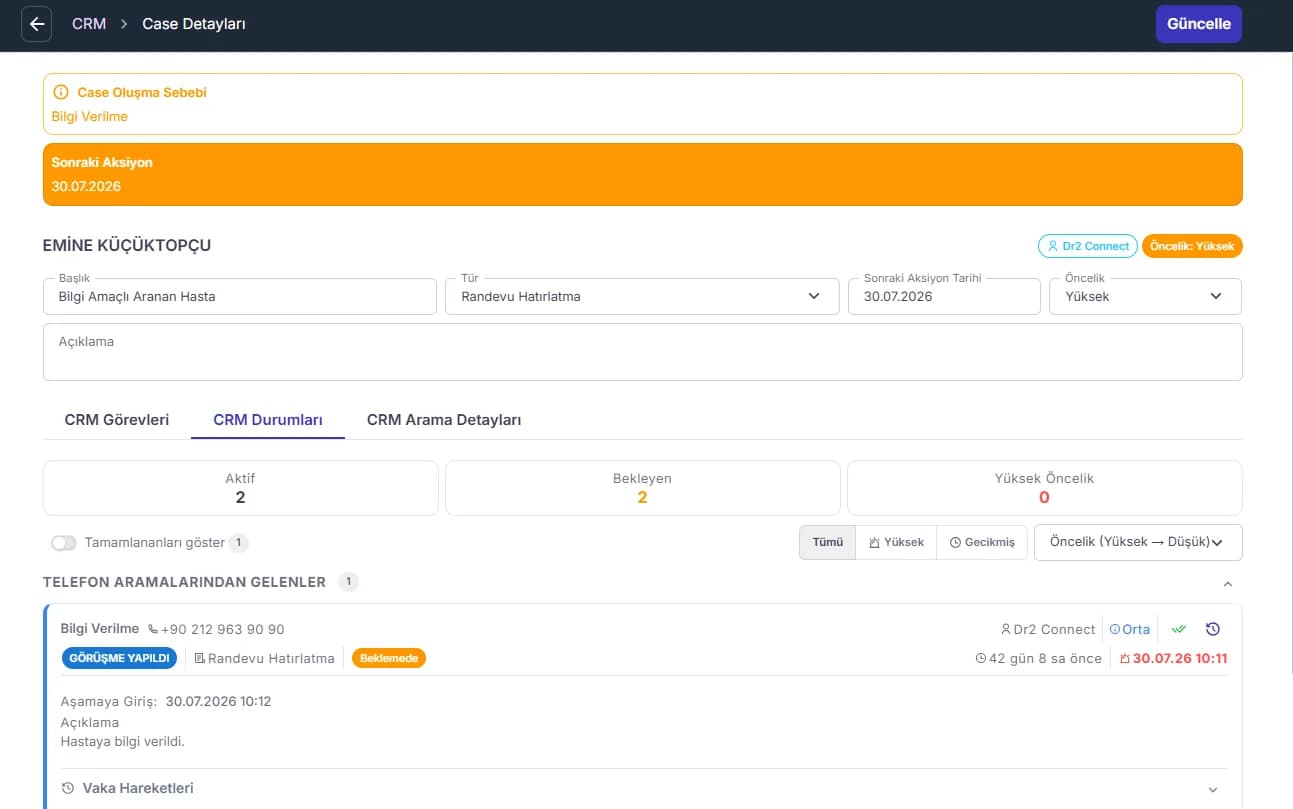The width and height of the screenshot is (1293, 809).
Task: Click the text Hastaya bilgi verildi.
Action: (123, 742)
